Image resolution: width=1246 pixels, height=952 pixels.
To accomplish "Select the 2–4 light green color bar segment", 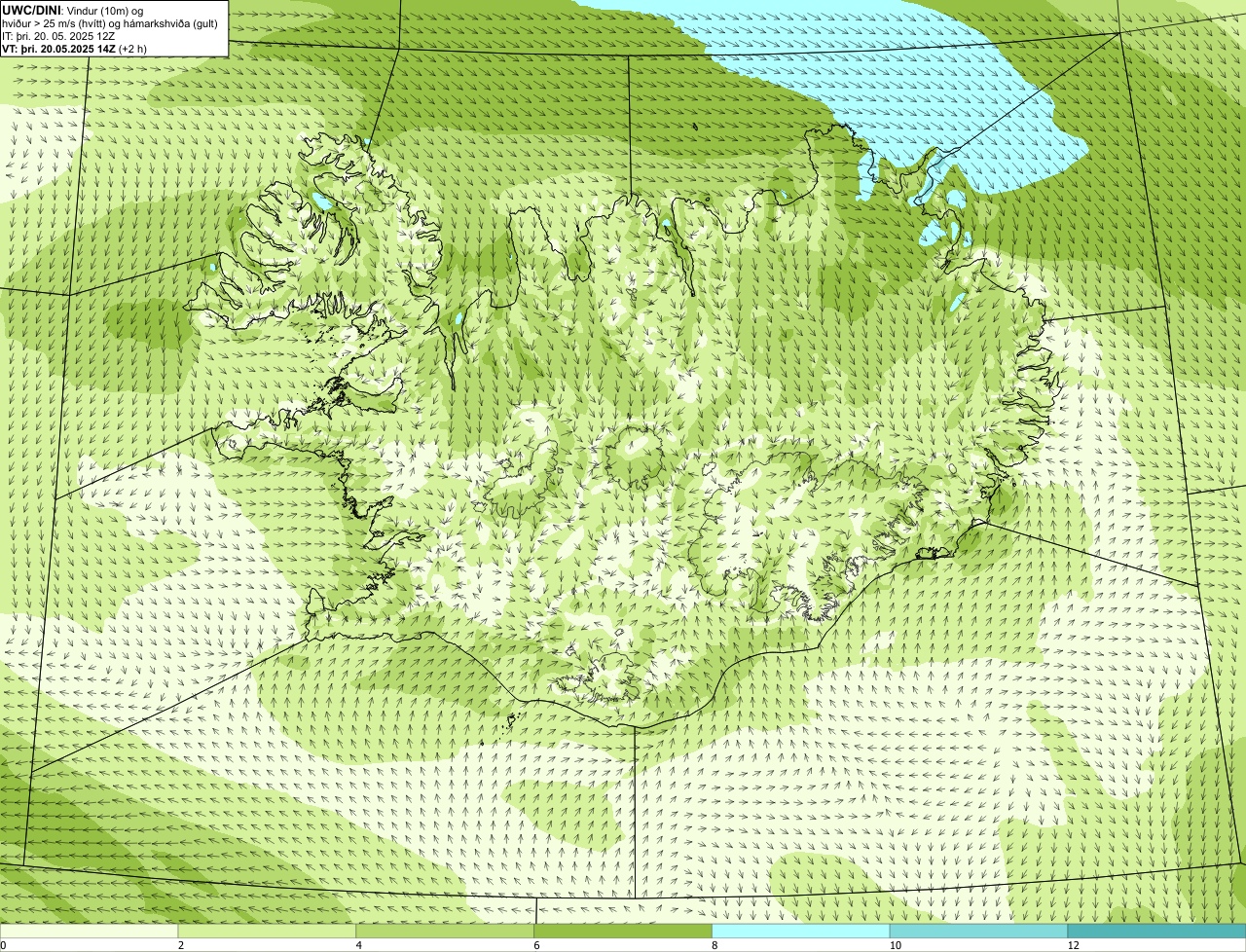I will coord(268,932).
